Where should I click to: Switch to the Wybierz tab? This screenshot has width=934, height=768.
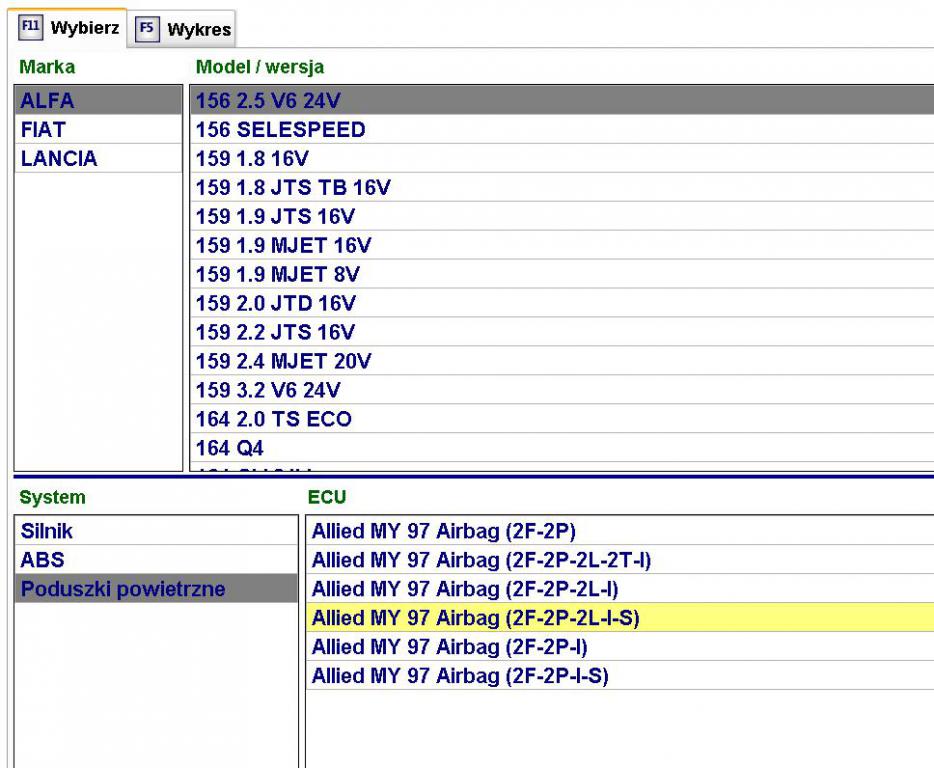tap(67, 27)
